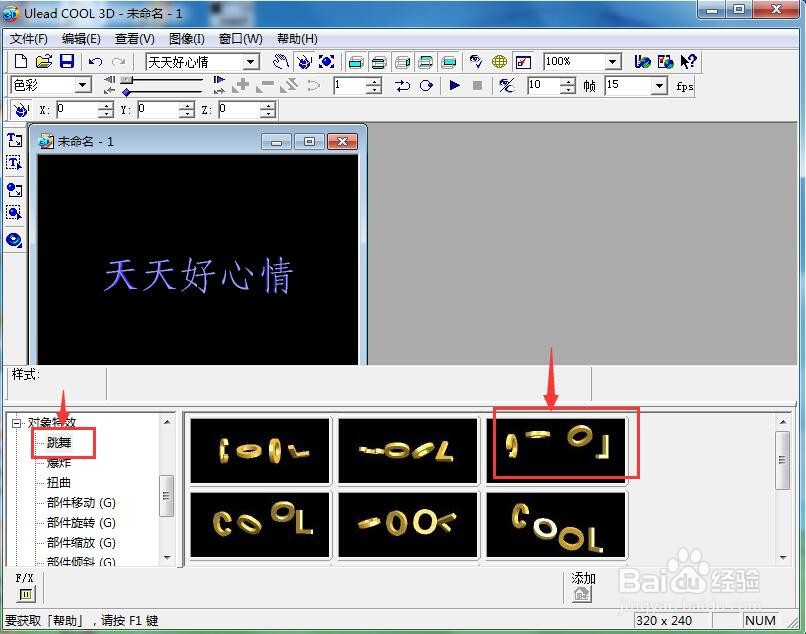Select 部件移动 (G) in the effects tree

point(81,502)
